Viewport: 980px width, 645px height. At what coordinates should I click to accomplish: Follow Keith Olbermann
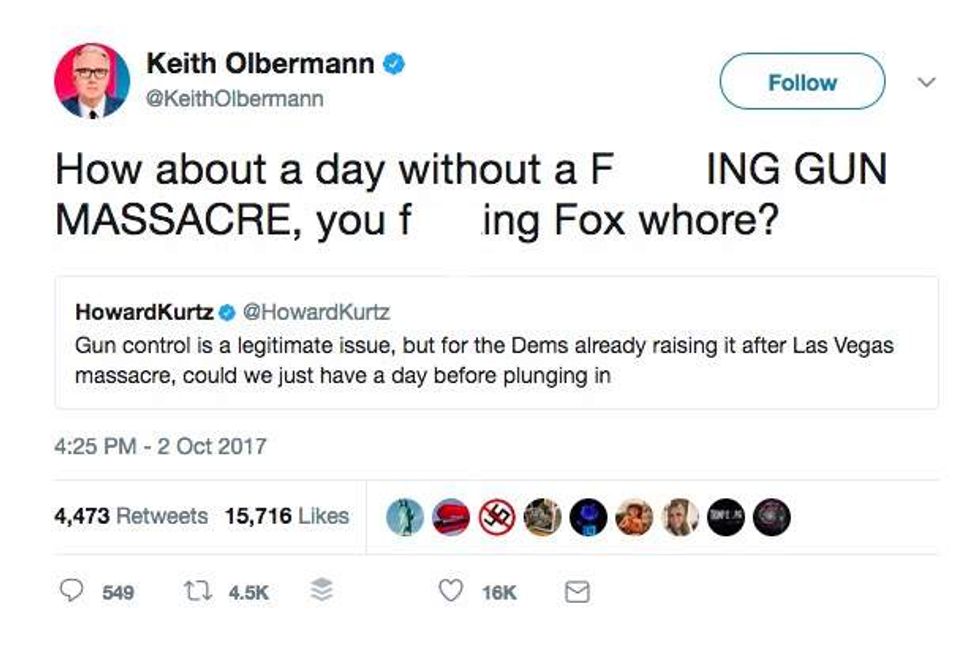802,82
